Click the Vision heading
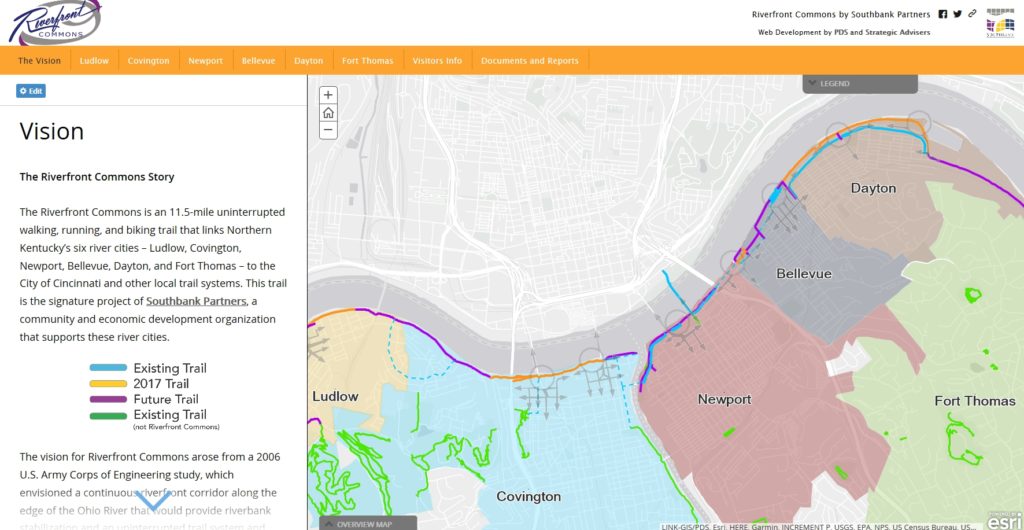The width and height of the screenshot is (1024, 530). tap(52, 132)
